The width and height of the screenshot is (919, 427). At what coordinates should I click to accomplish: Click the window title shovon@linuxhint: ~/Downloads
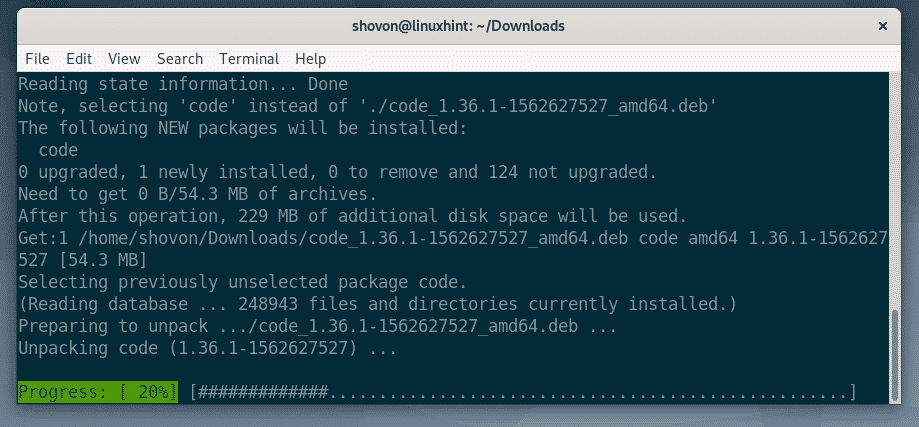click(459, 25)
